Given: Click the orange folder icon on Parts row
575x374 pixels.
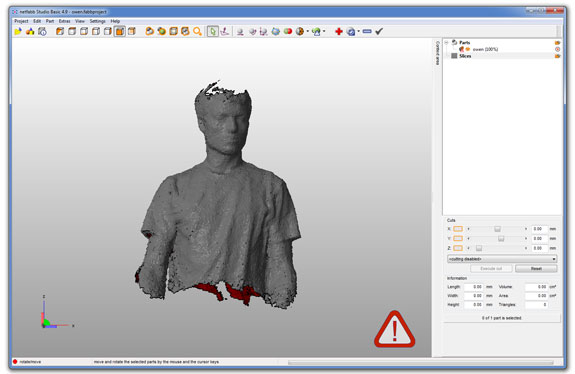Looking at the screenshot, I should coord(557,43).
